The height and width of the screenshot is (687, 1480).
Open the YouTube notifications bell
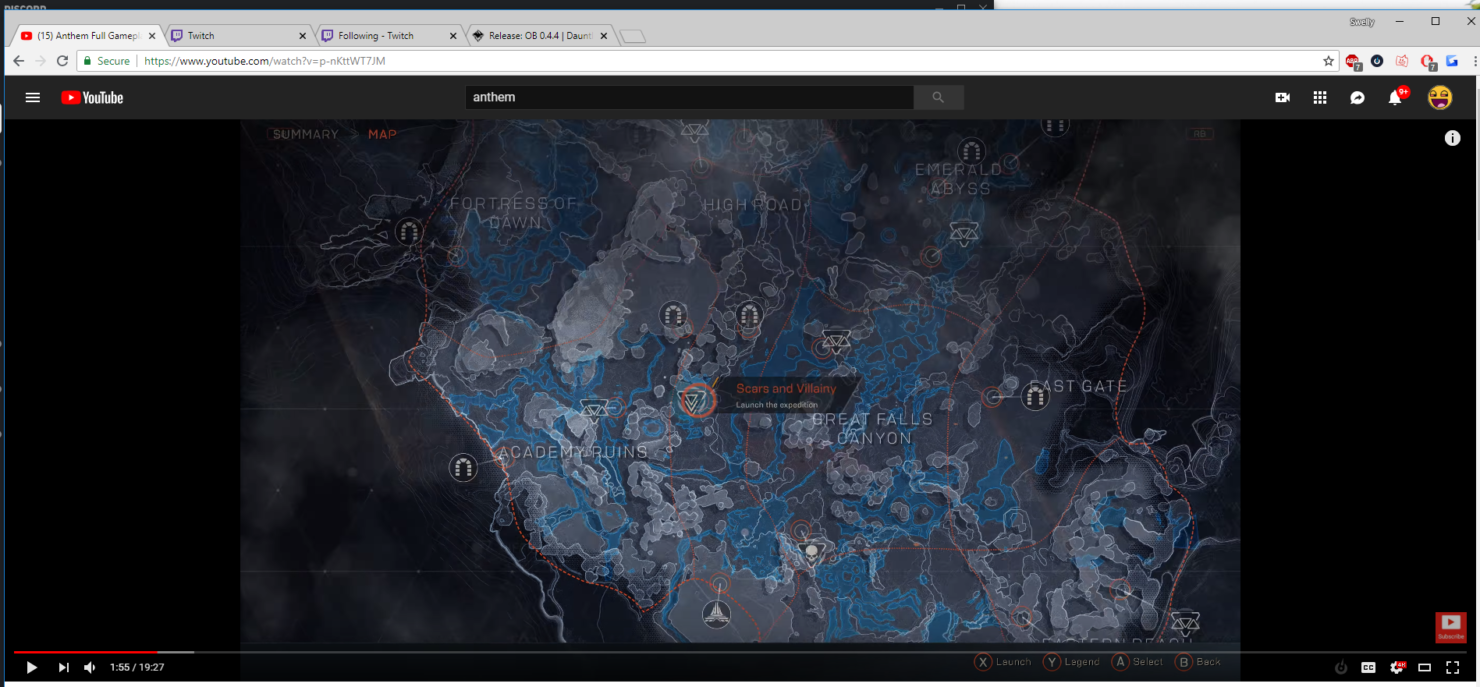click(x=1395, y=98)
